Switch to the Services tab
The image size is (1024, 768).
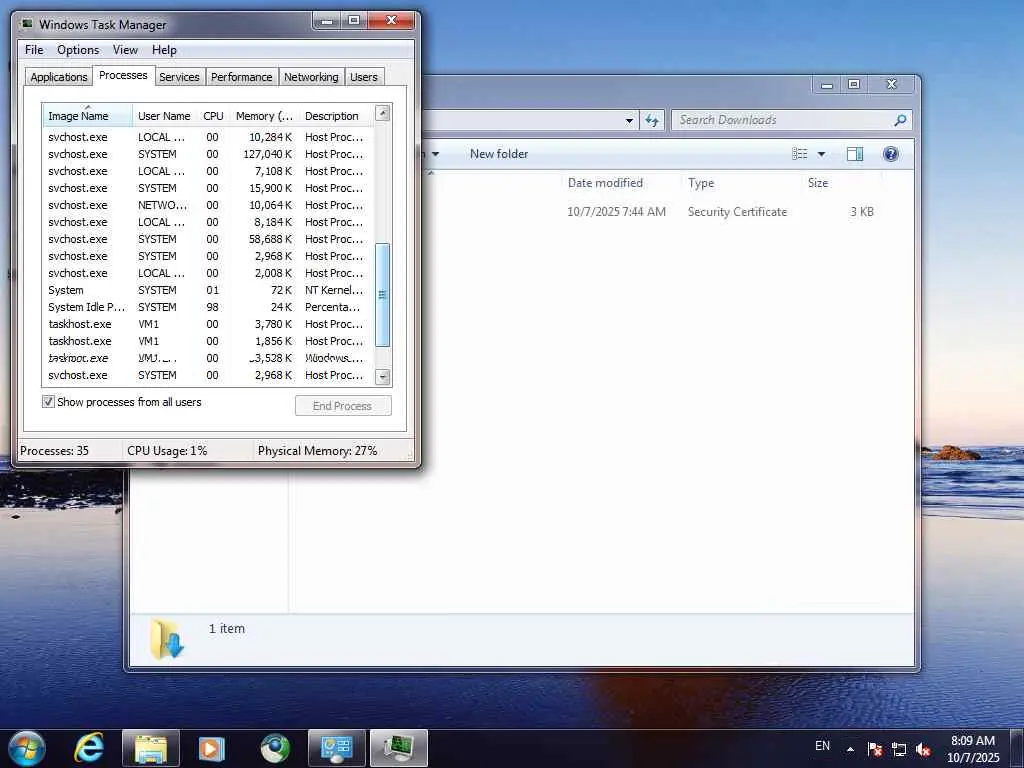(179, 77)
